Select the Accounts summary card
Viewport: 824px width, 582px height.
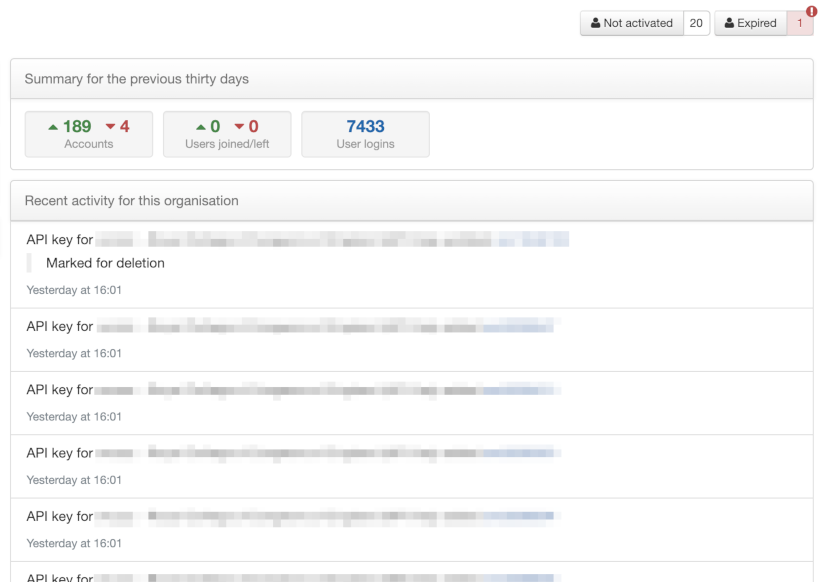point(88,133)
